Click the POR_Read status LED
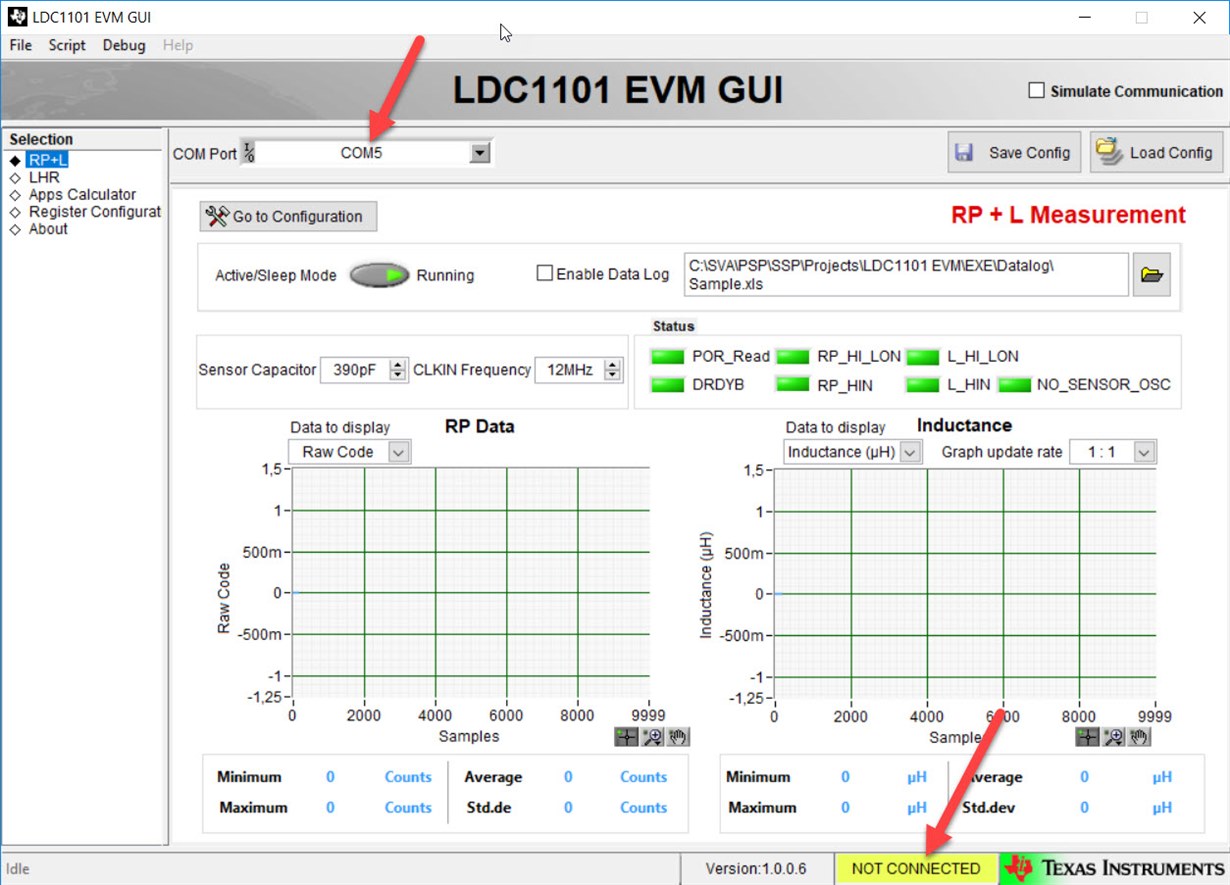This screenshot has height=885, width=1230. [667, 356]
